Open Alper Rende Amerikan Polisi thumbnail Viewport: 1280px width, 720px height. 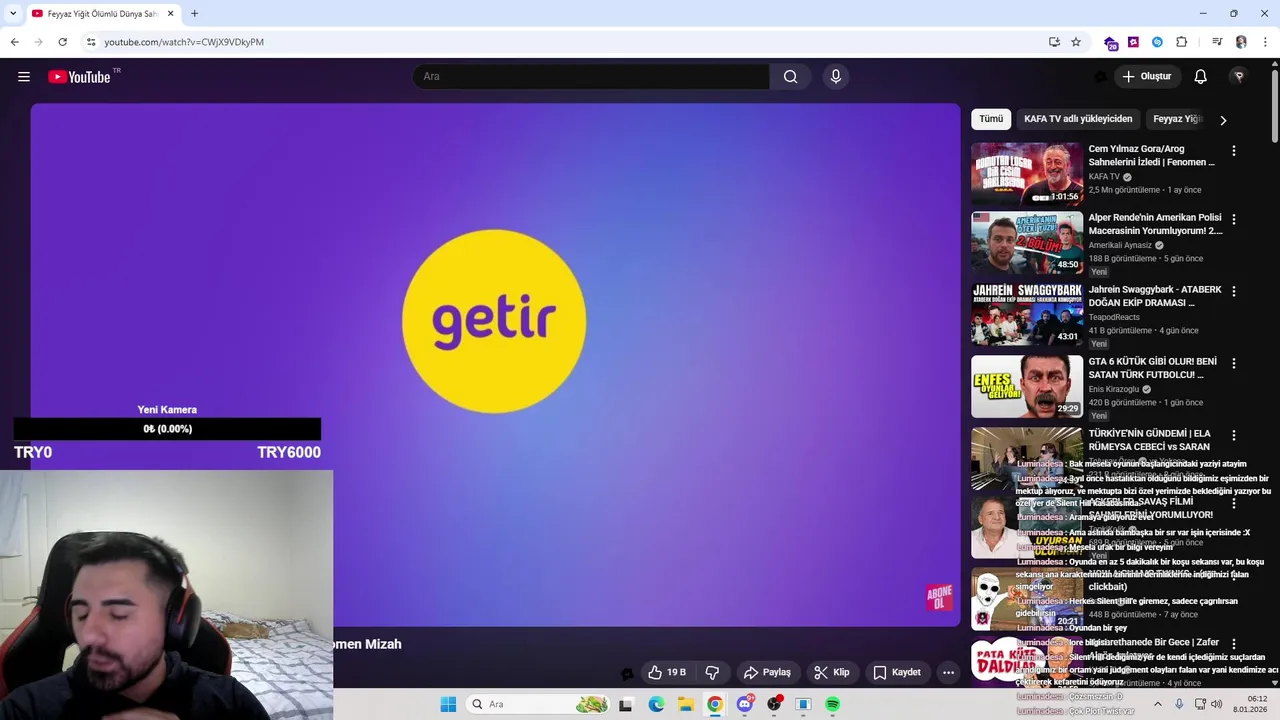1027,242
